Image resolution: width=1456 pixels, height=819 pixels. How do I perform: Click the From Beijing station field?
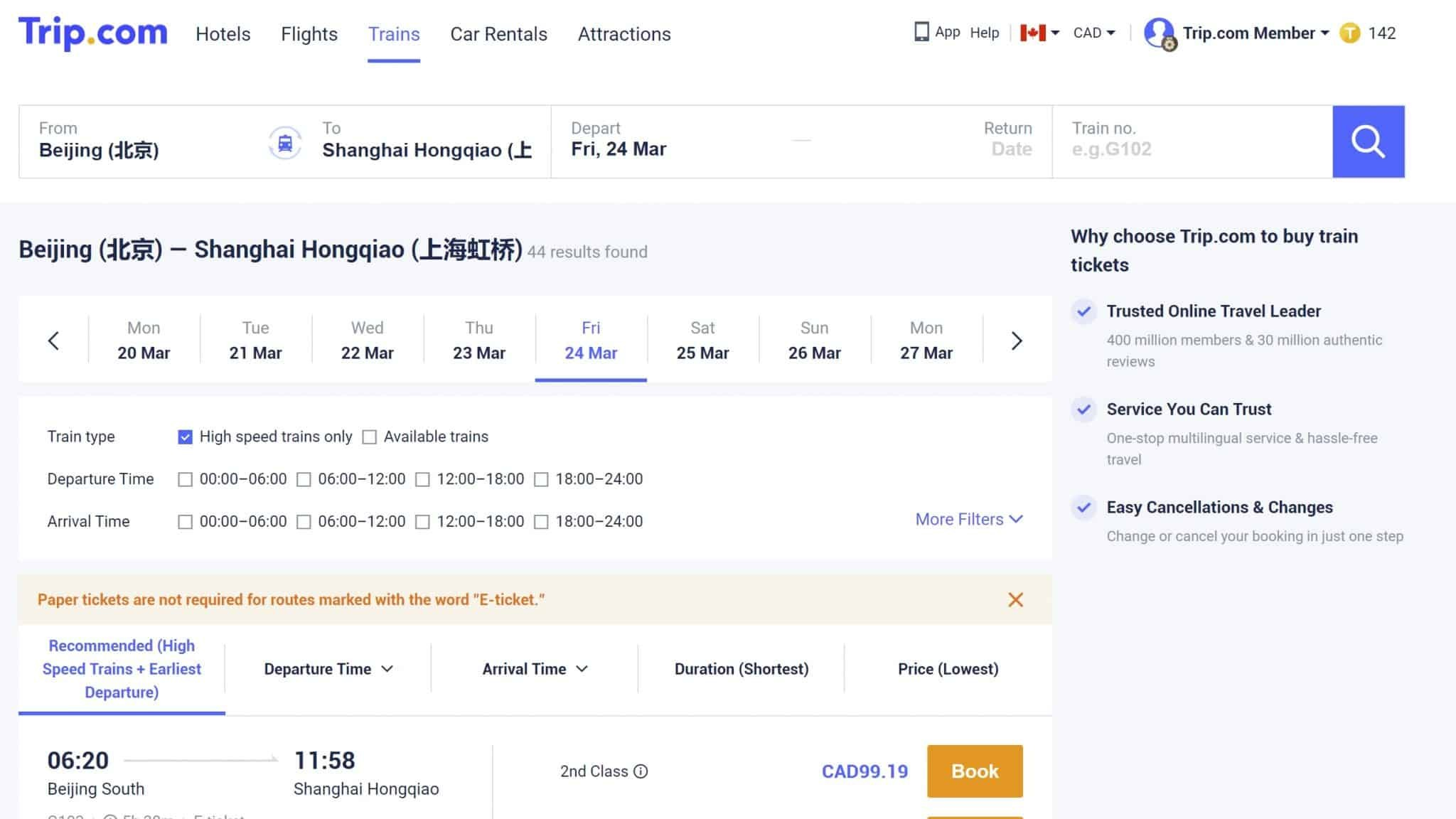(x=142, y=141)
